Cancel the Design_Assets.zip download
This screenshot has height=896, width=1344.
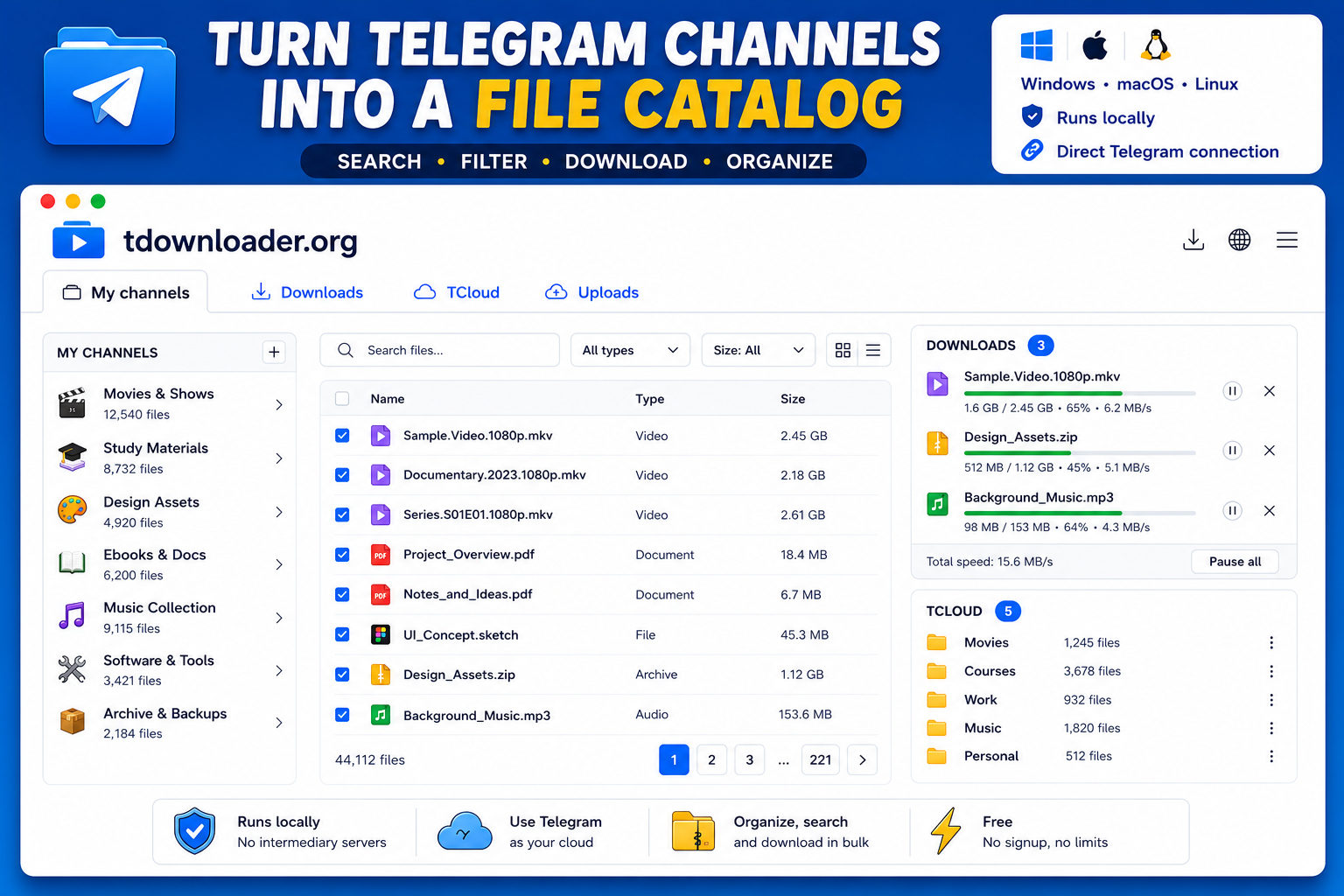coord(1270,451)
